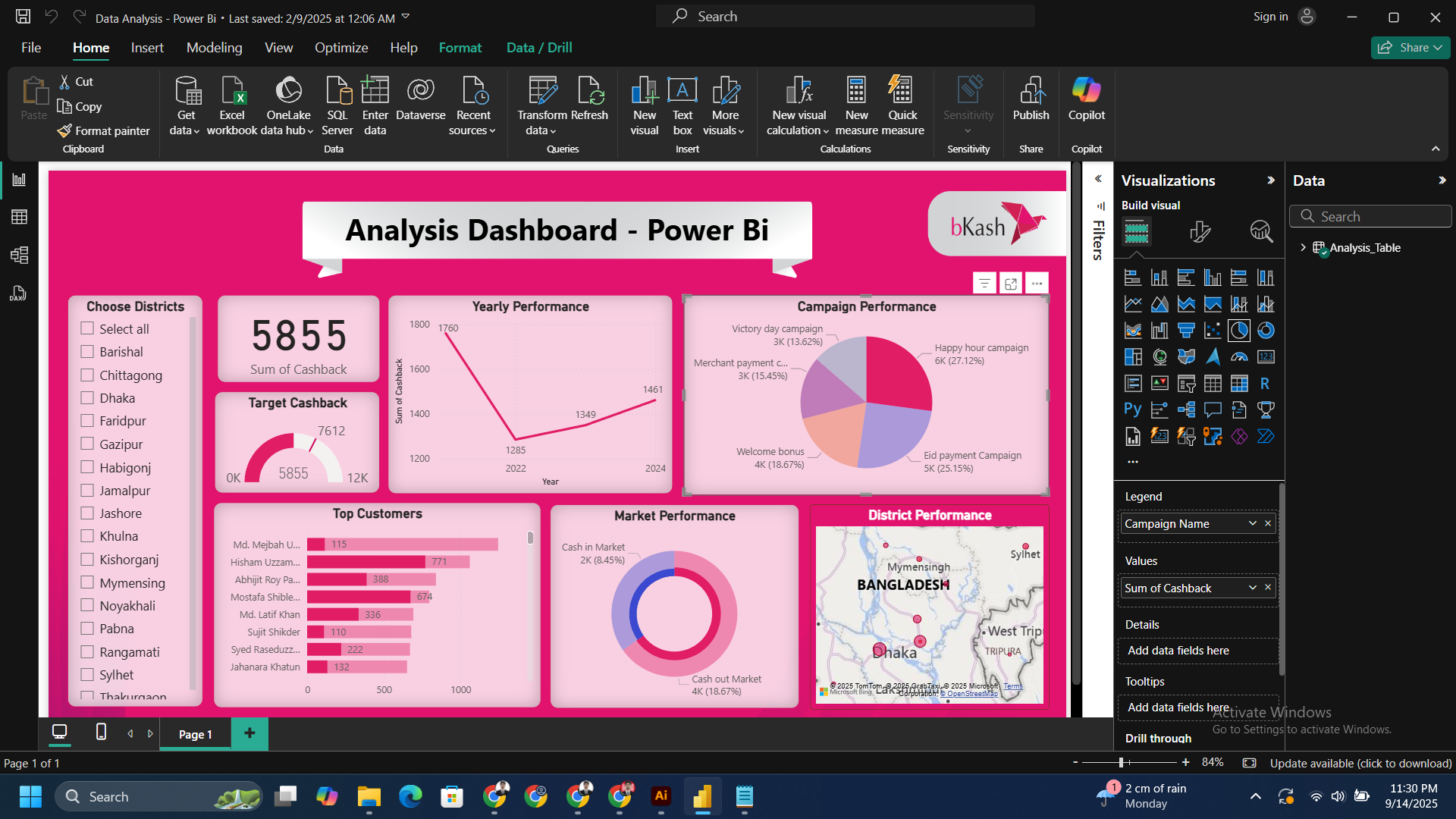Image resolution: width=1456 pixels, height=819 pixels.
Task: Click Focus mode icon above Campaign Performance
Action: point(1010,284)
